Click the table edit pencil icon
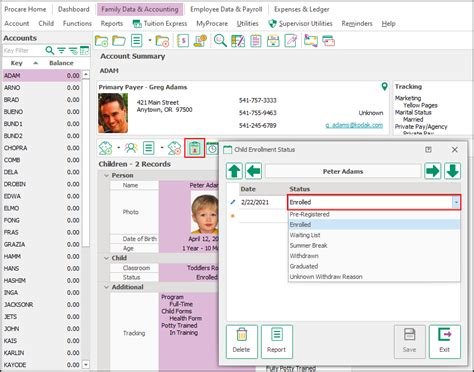The width and height of the screenshot is (474, 372). point(238,41)
